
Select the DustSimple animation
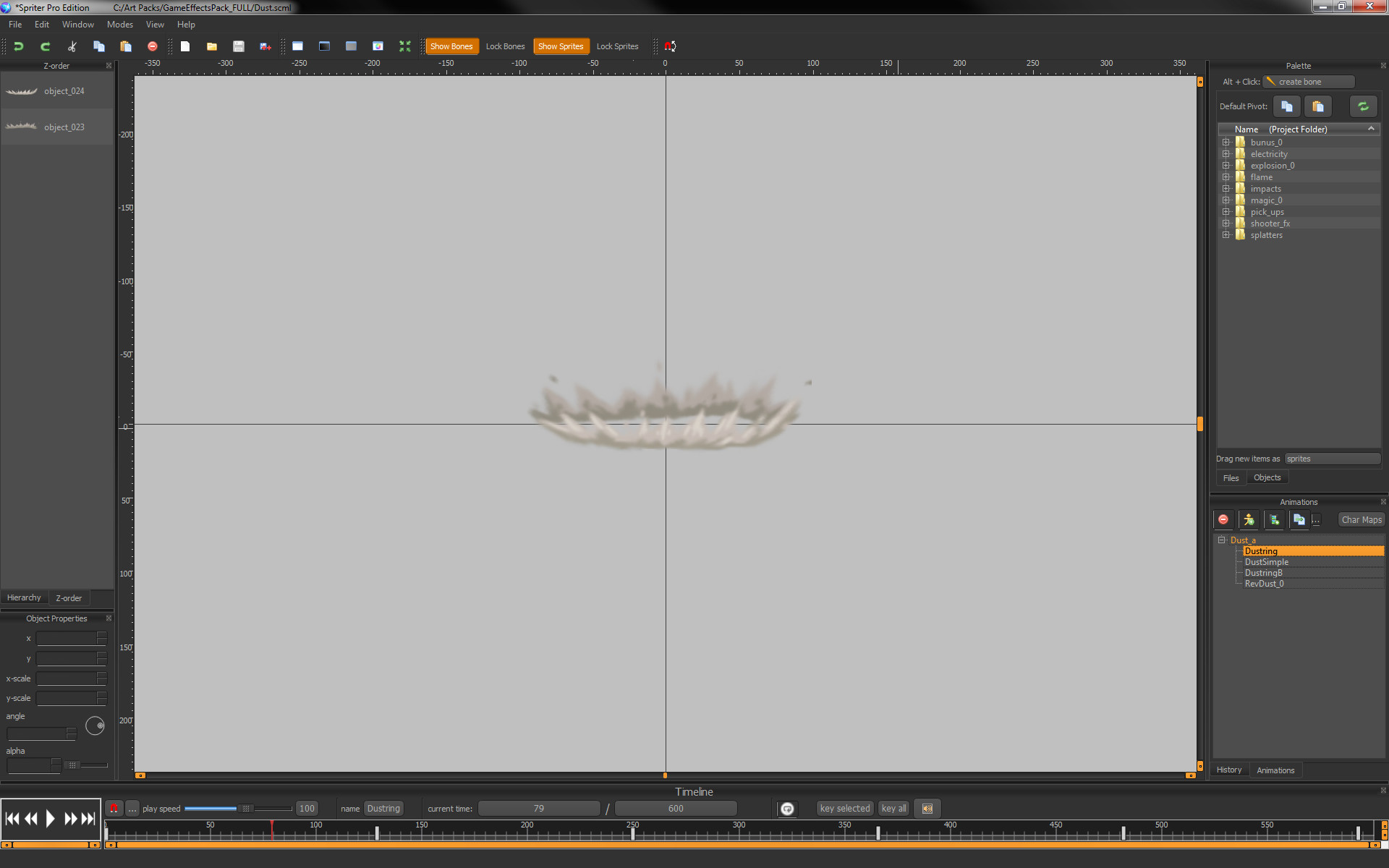tap(1266, 561)
